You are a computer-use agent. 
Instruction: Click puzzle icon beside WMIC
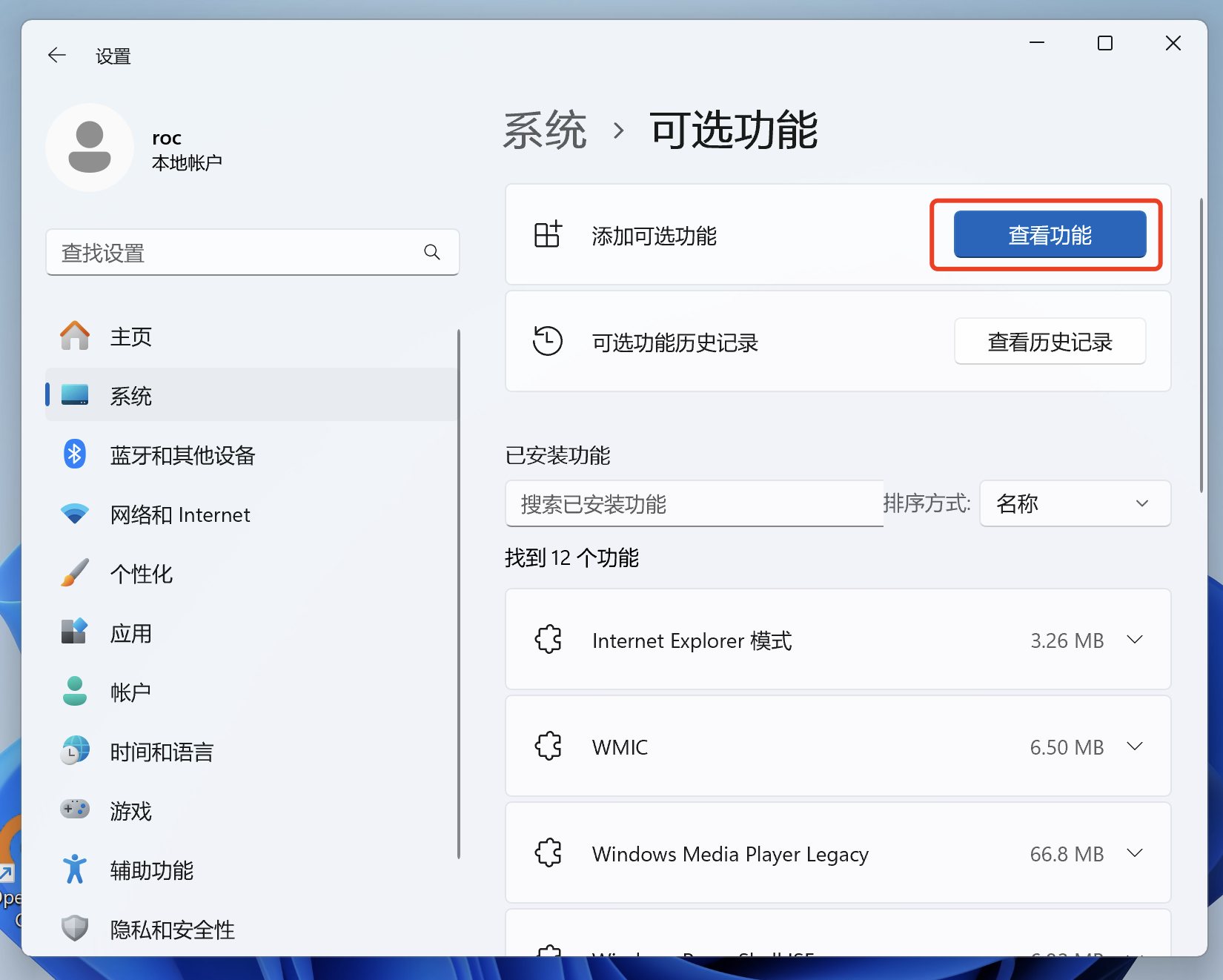coord(548,746)
